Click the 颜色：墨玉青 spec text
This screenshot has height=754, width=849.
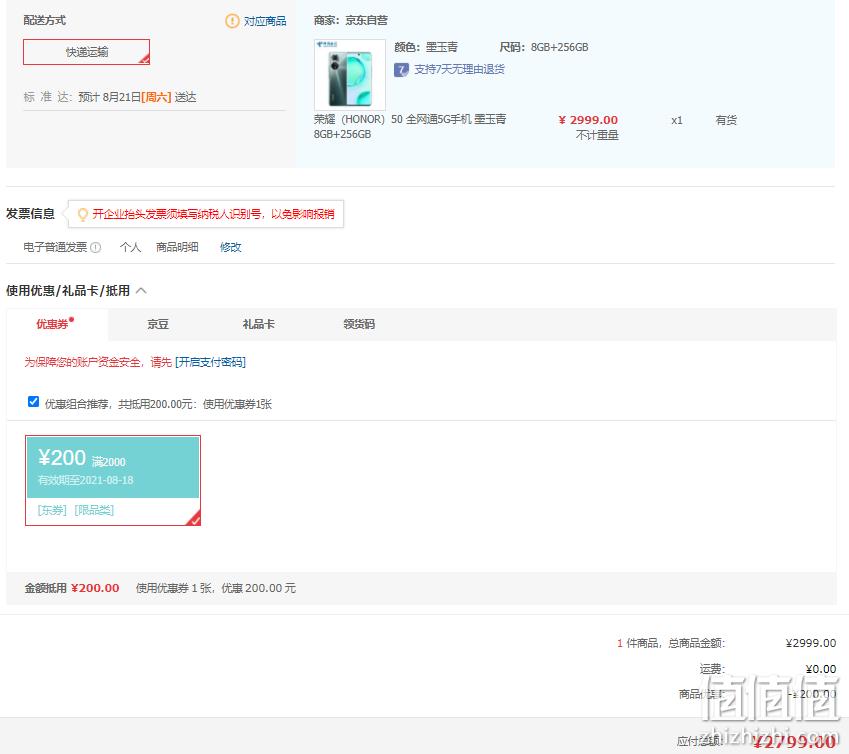point(426,47)
